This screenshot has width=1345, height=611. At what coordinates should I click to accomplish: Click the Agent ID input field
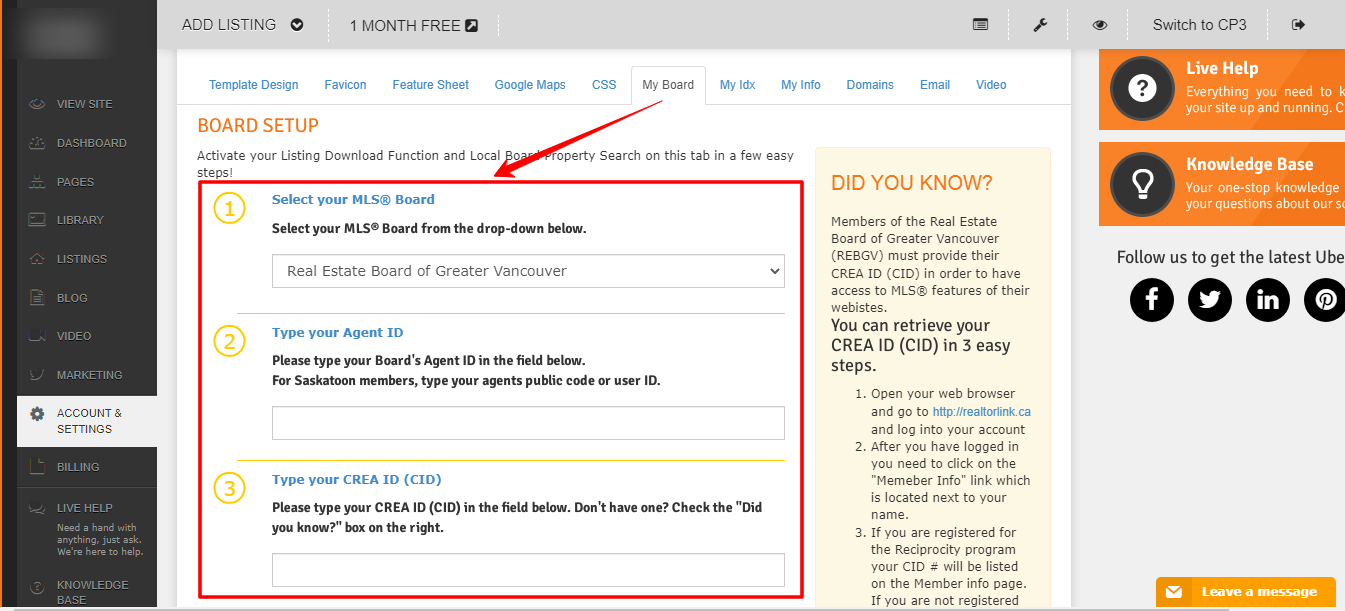528,423
